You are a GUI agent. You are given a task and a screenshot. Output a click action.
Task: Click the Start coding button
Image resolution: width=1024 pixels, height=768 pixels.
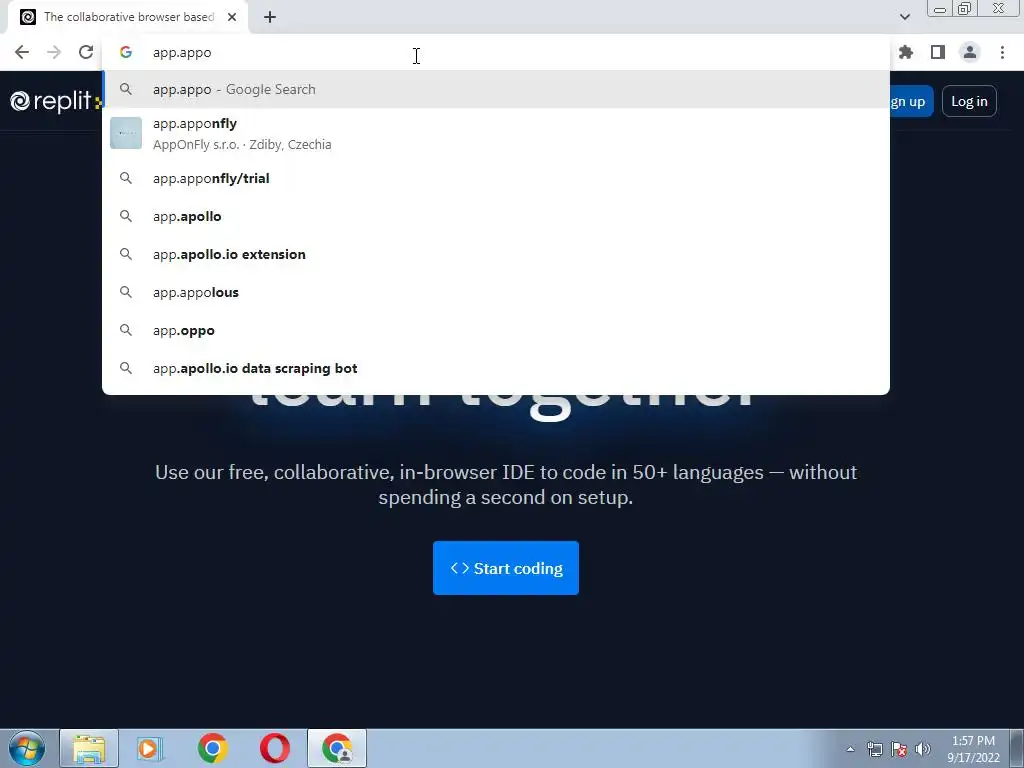pos(505,568)
